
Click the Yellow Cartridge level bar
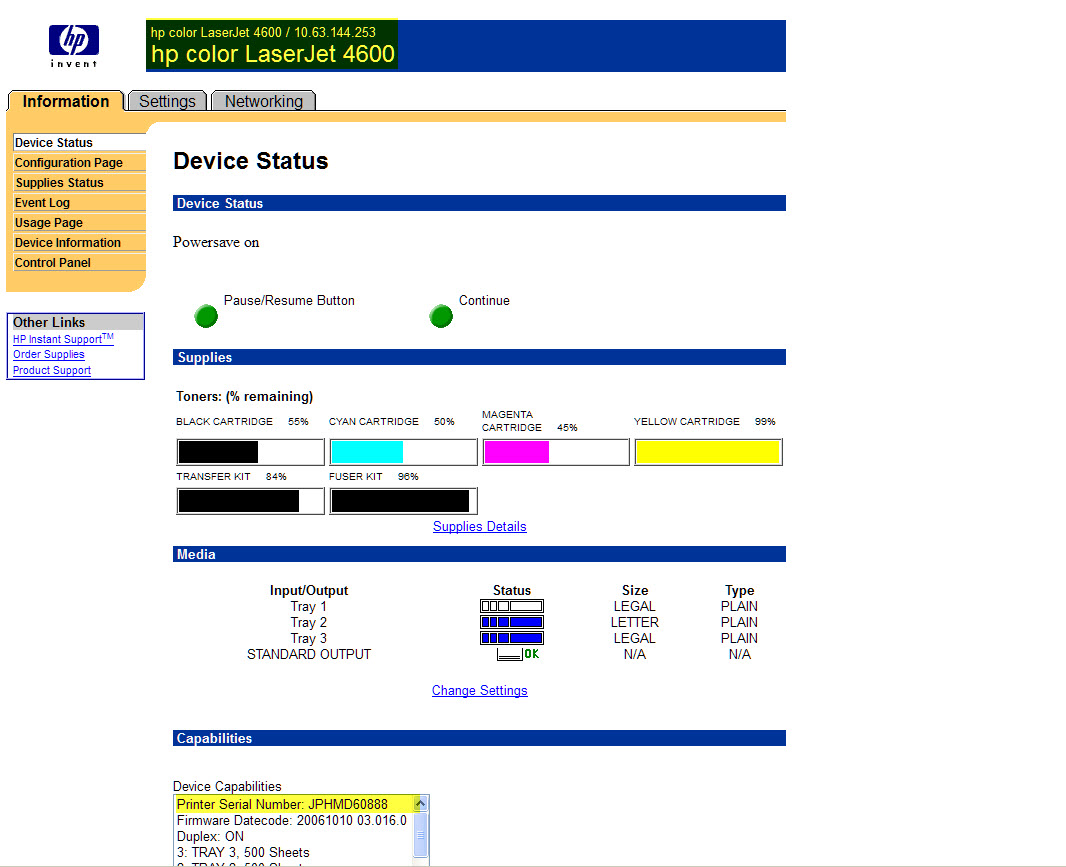tap(708, 452)
